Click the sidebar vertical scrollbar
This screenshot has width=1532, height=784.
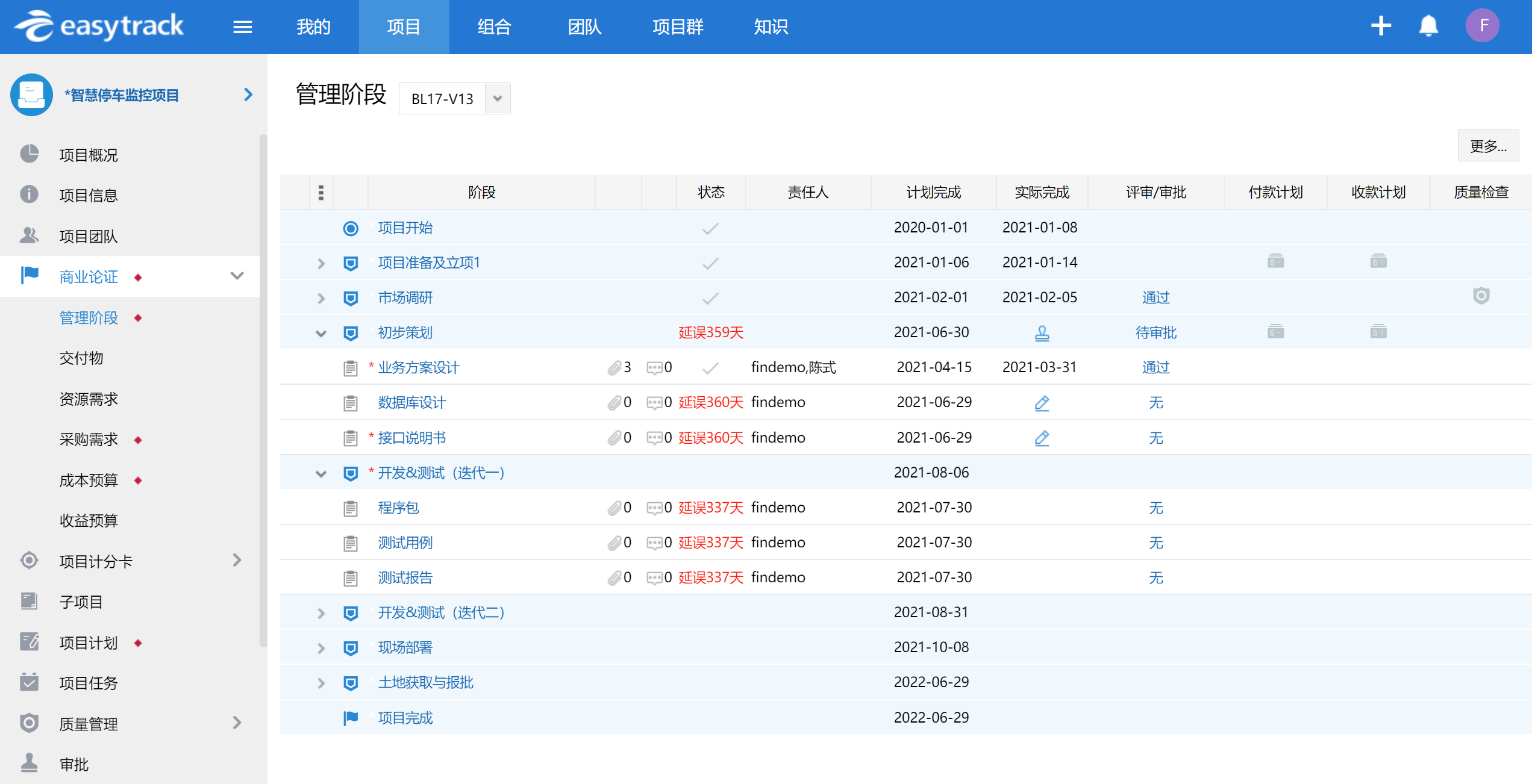(263, 391)
